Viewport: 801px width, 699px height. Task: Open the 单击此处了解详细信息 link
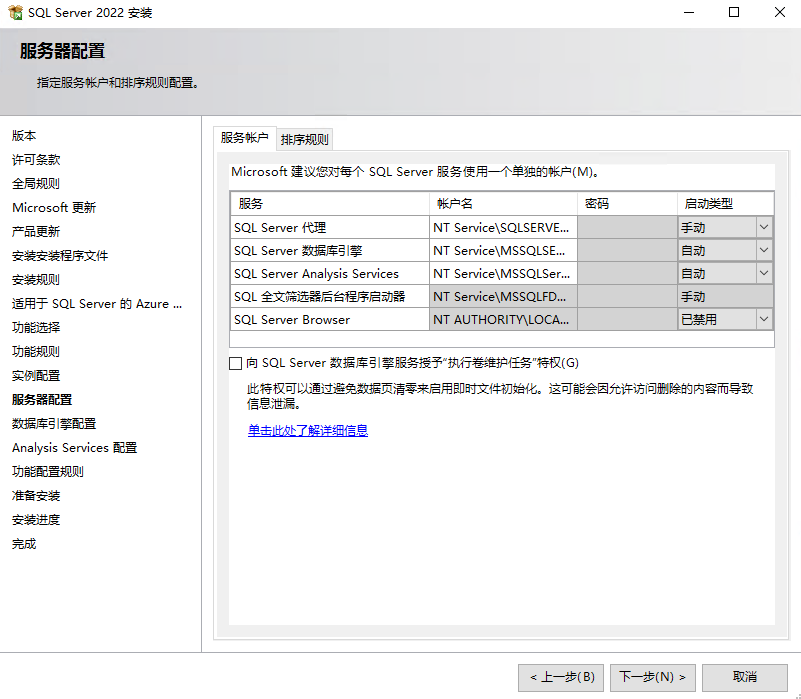click(x=308, y=431)
